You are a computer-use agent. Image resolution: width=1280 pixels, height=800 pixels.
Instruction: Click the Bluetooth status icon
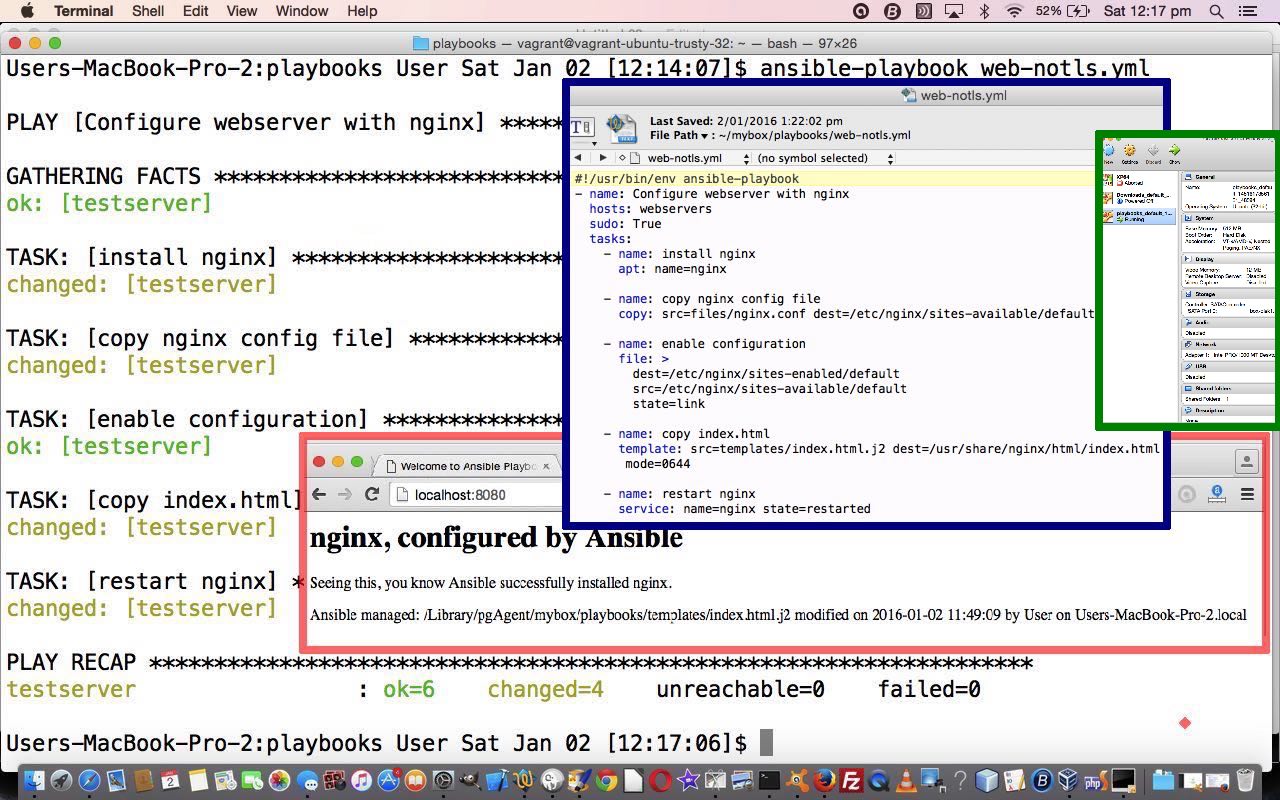984,11
